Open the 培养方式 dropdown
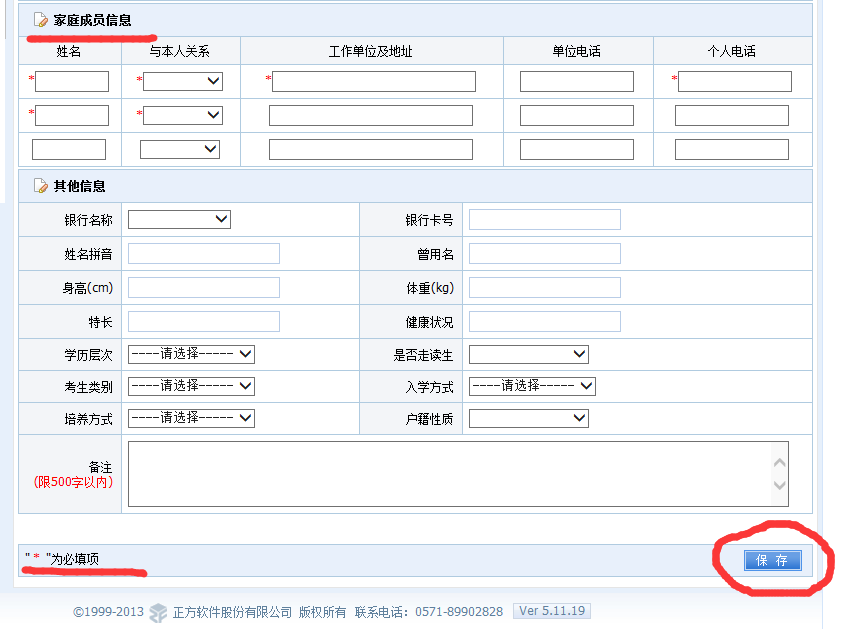 pyautogui.click(x=191, y=418)
